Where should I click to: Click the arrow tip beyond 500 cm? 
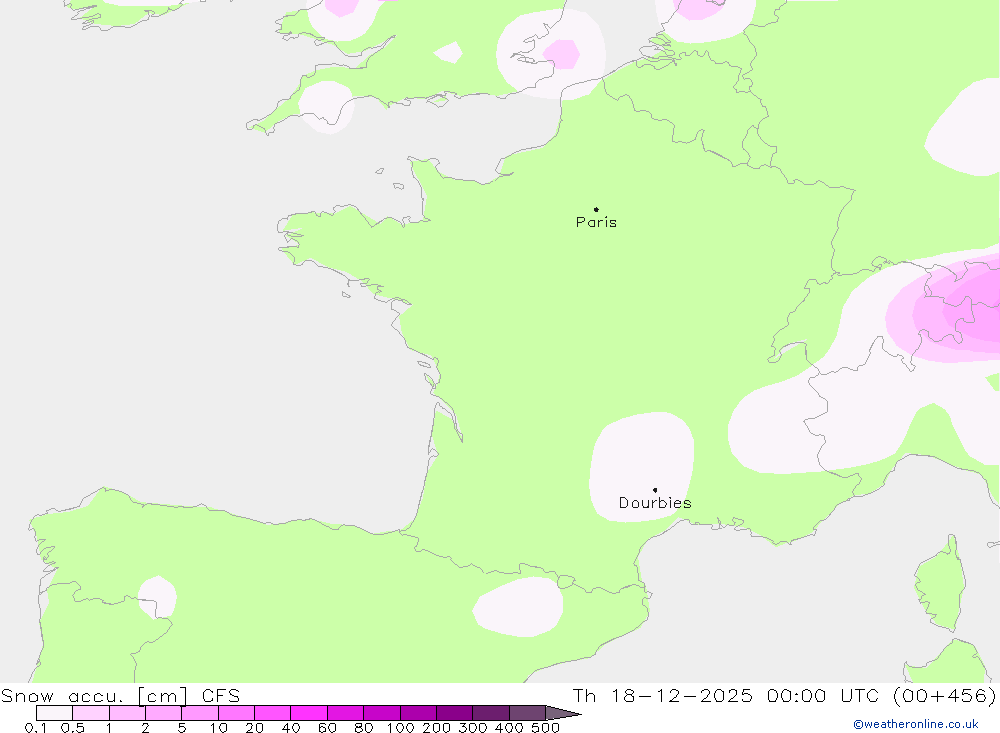pos(564,713)
